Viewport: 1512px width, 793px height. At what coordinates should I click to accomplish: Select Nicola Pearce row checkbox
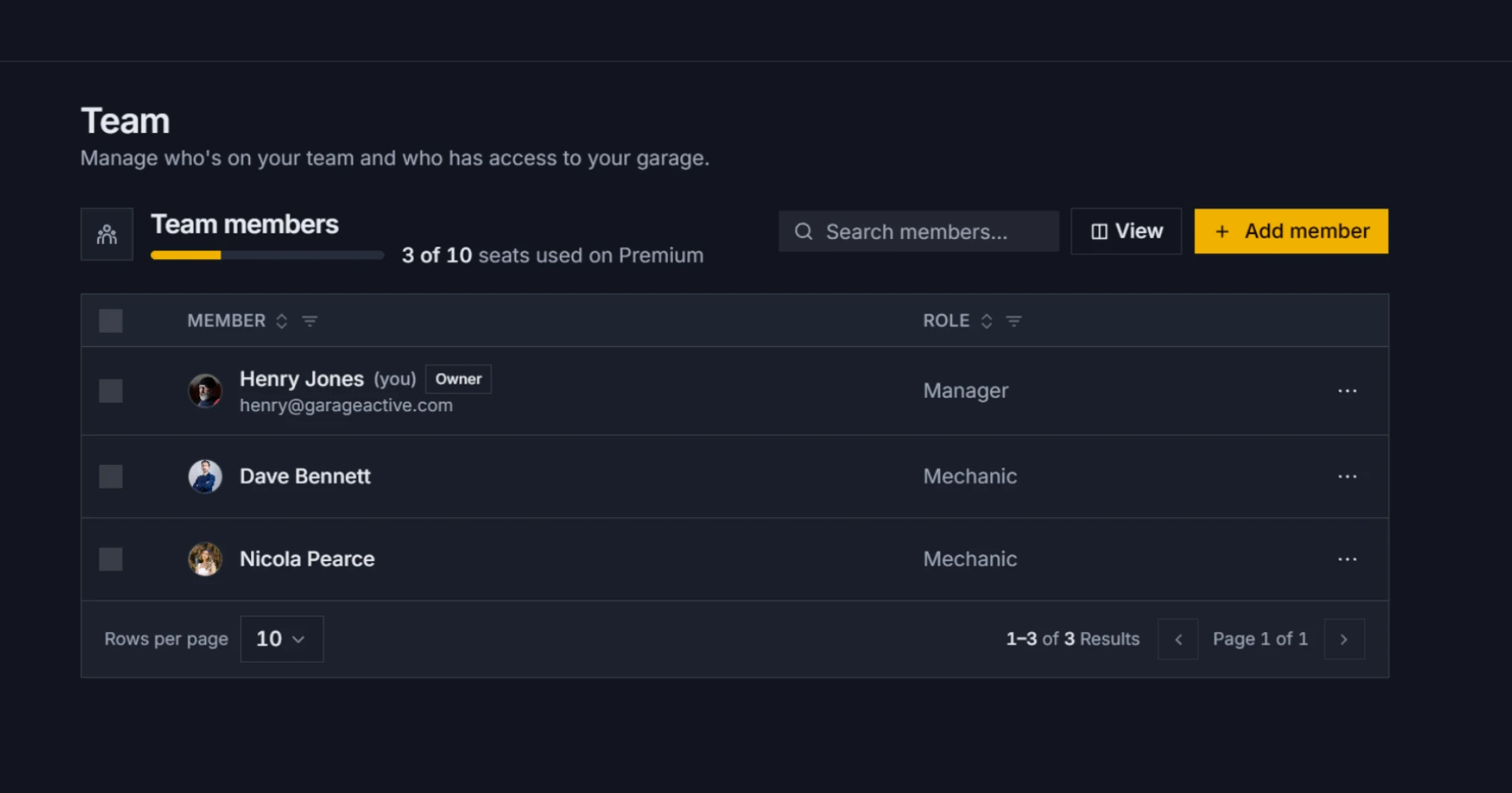[x=110, y=559]
